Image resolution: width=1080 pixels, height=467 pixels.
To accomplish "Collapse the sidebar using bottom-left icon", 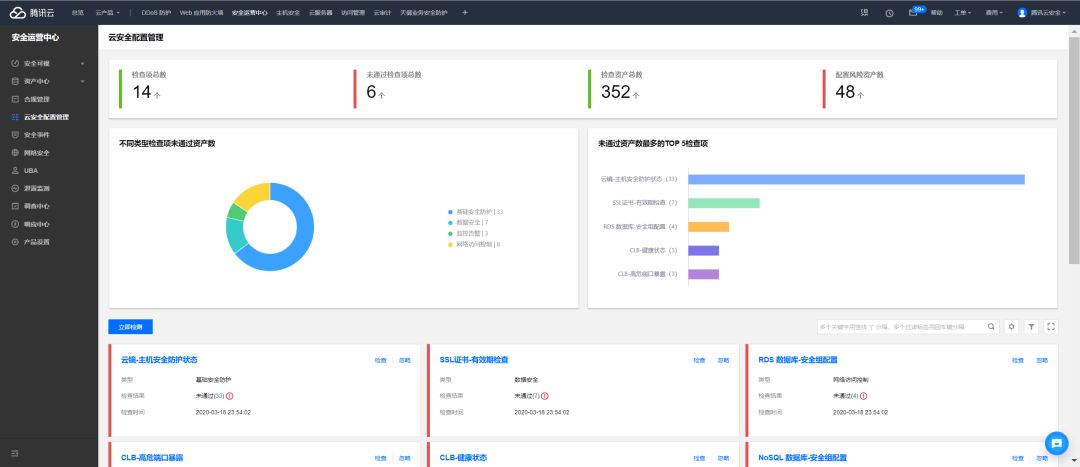I will 15,453.
